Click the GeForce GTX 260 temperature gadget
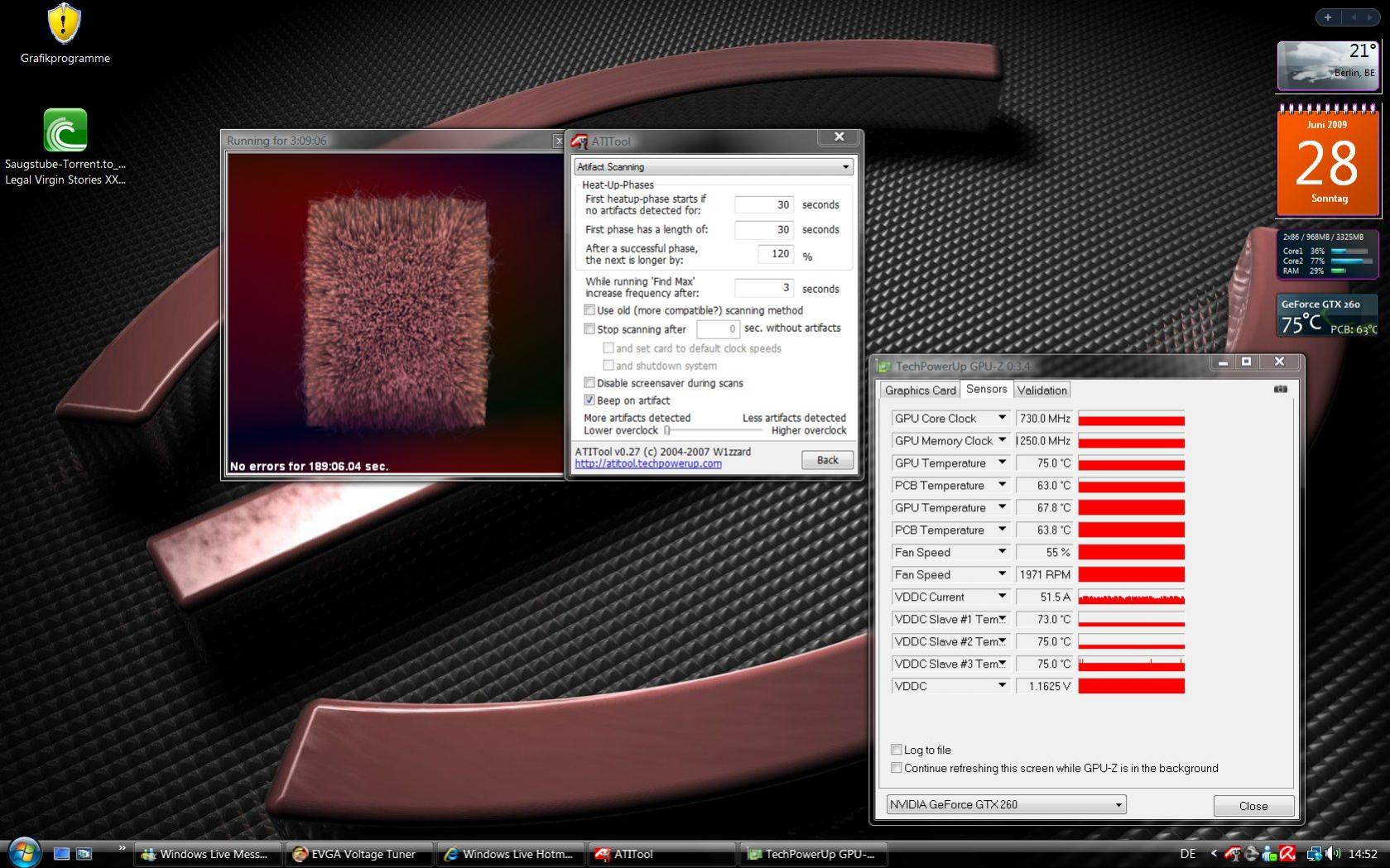The height and width of the screenshot is (868, 1390). click(1327, 316)
